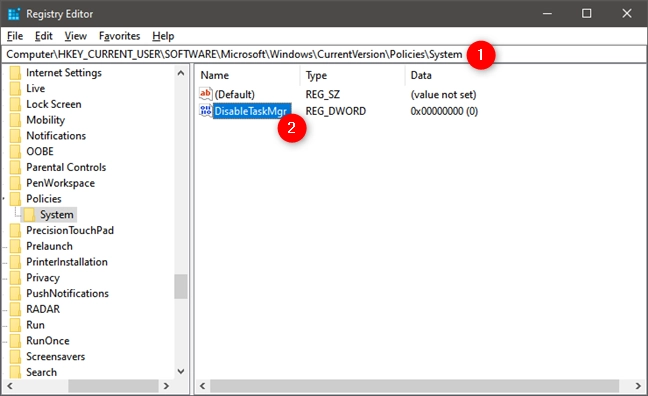This screenshot has height=396, width=648.
Task: Click the tree pane vertical scrollbar thumb
Action: coord(181,286)
